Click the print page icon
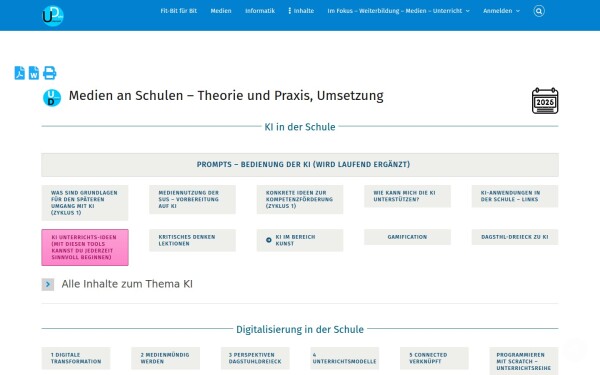This screenshot has width=600, height=375. (49, 73)
